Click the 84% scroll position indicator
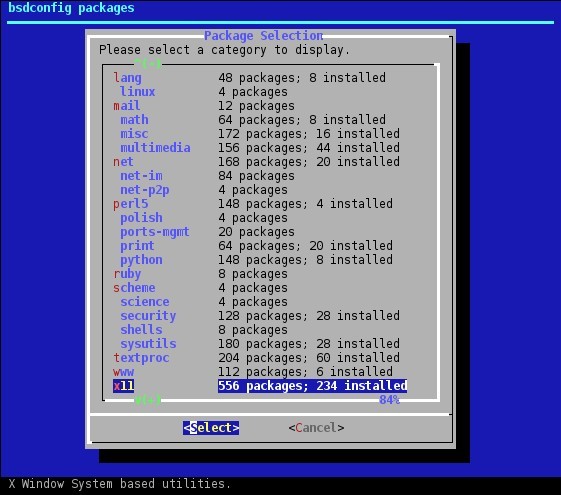Image resolution: width=561 pixels, height=495 pixels. click(389, 400)
